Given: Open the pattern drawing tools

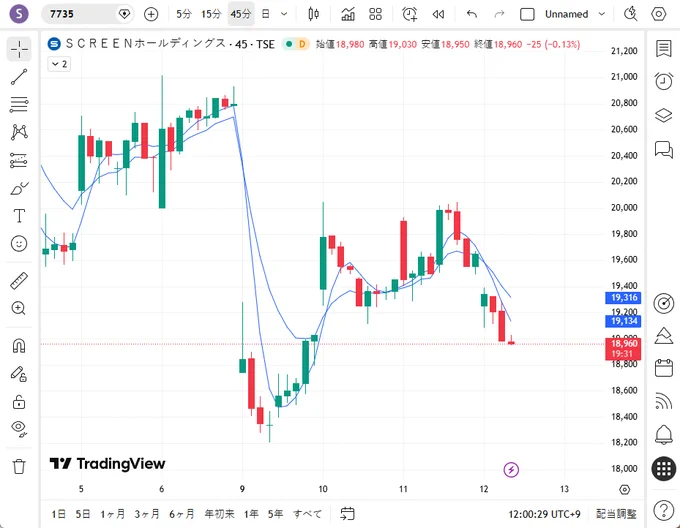Looking at the screenshot, I should (19, 132).
